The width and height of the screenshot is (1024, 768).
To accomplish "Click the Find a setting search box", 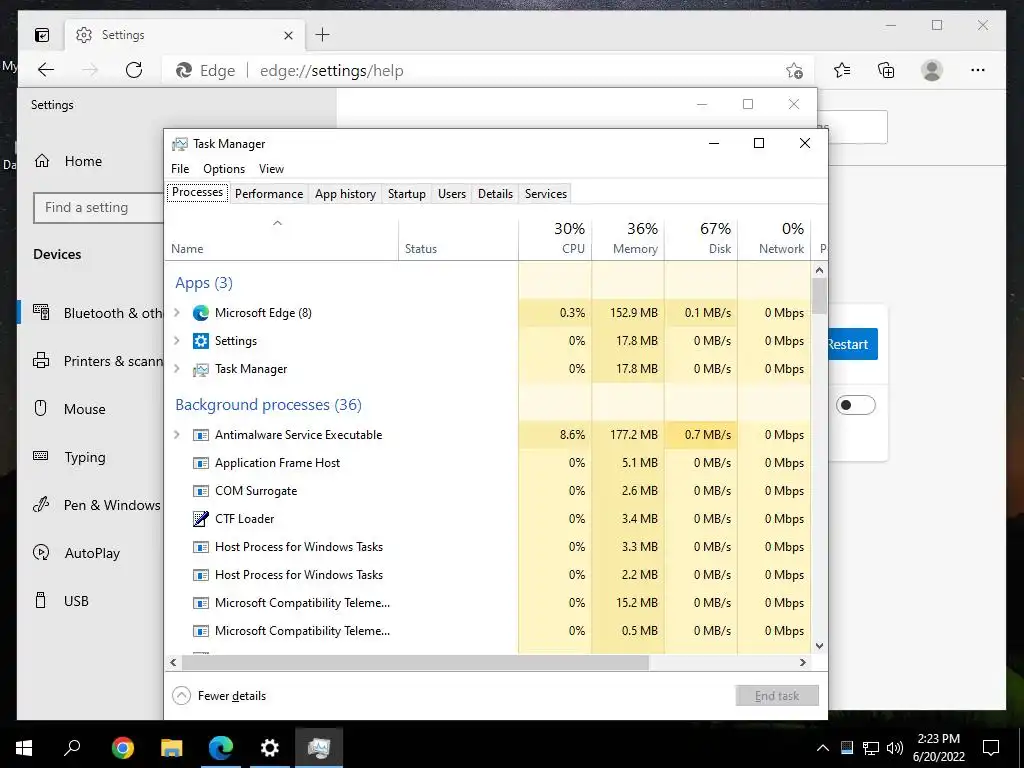I will click(x=99, y=208).
